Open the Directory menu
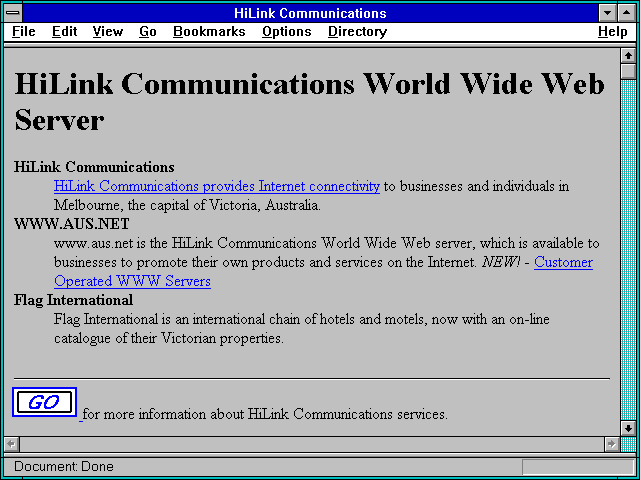640x480 pixels. pyautogui.click(x=358, y=32)
